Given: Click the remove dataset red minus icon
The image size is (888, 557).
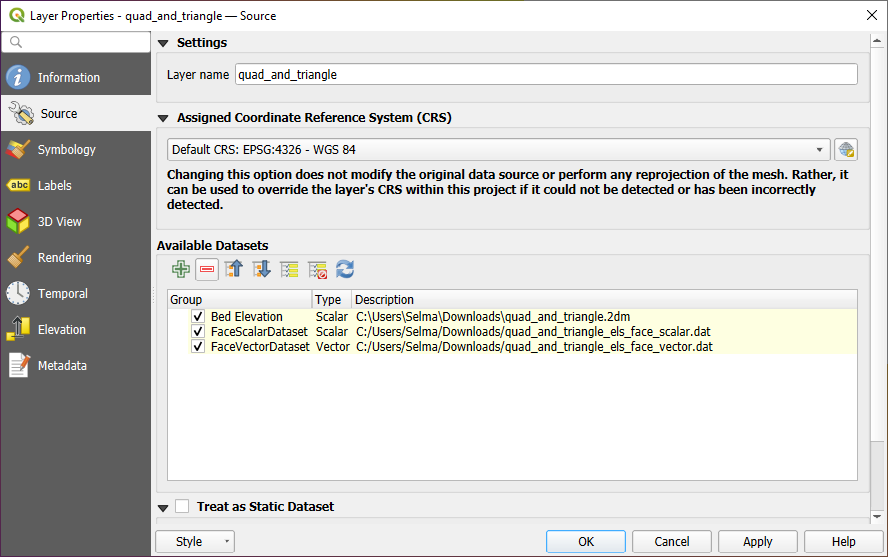Looking at the screenshot, I should coord(208,269).
